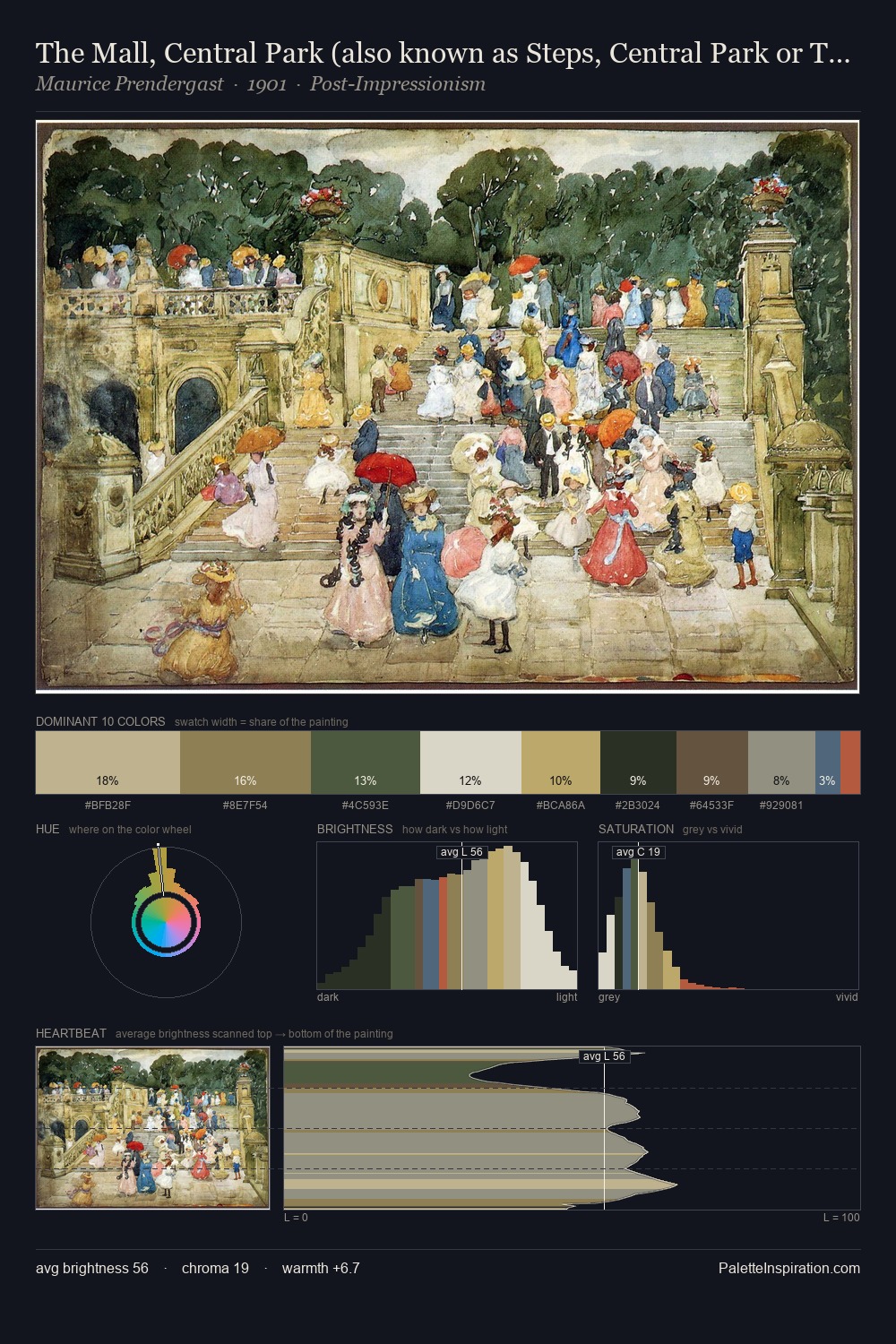Click the narrow rust-red swatch

point(850,762)
